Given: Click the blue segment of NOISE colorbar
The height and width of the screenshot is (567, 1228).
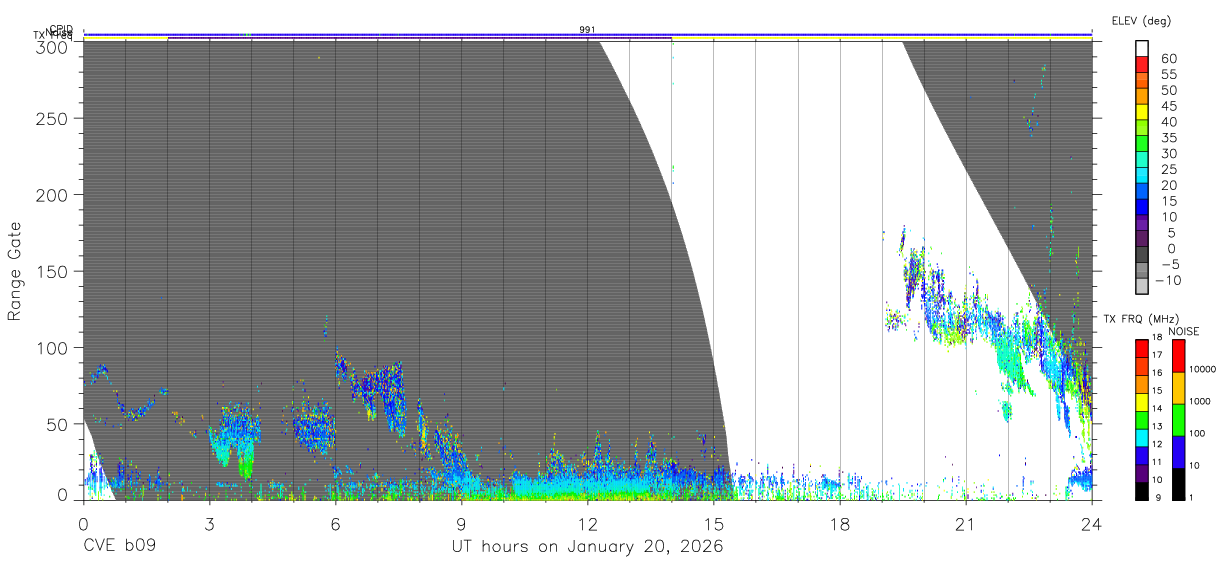Looking at the screenshot, I should click(x=1178, y=451).
